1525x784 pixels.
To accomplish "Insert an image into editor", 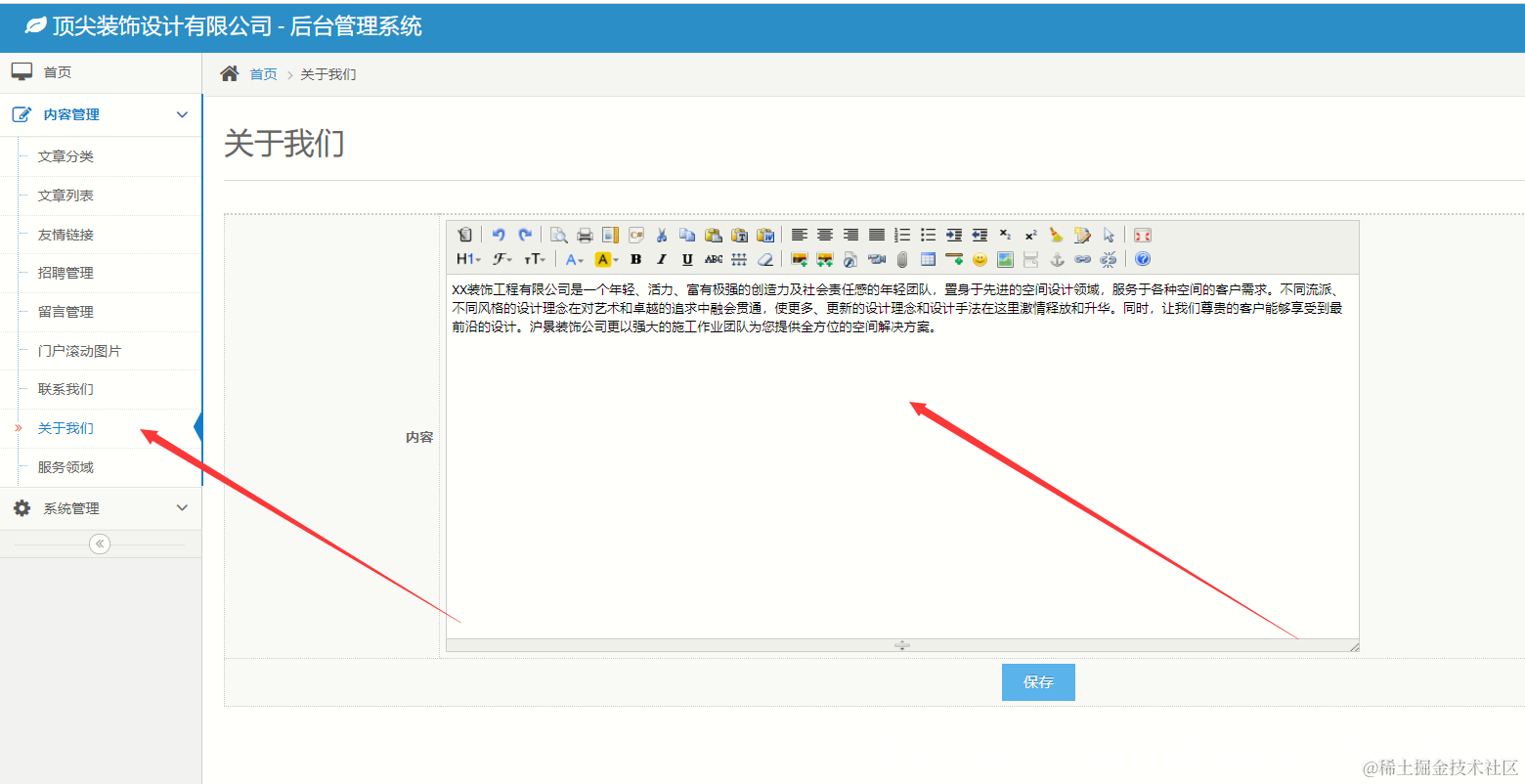I will point(800,259).
